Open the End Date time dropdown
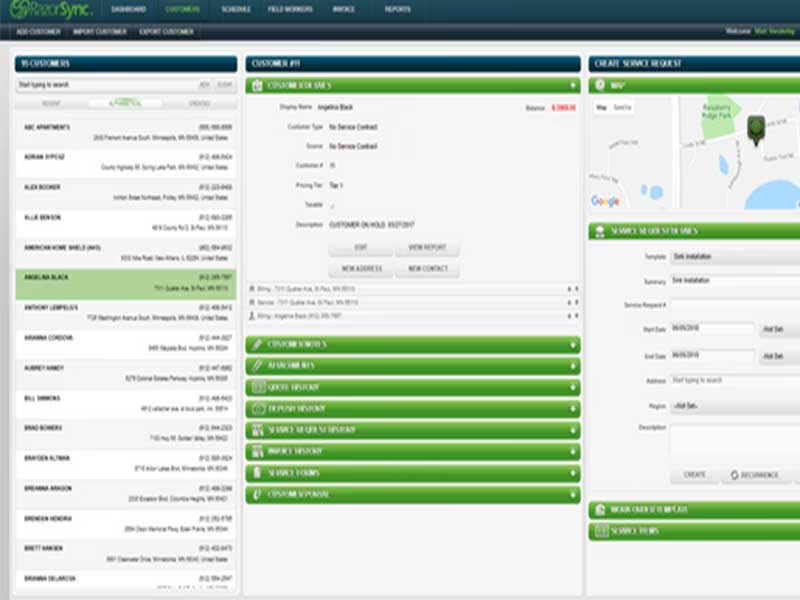Image resolution: width=800 pixels, height=600 pixels. [779, 356]
